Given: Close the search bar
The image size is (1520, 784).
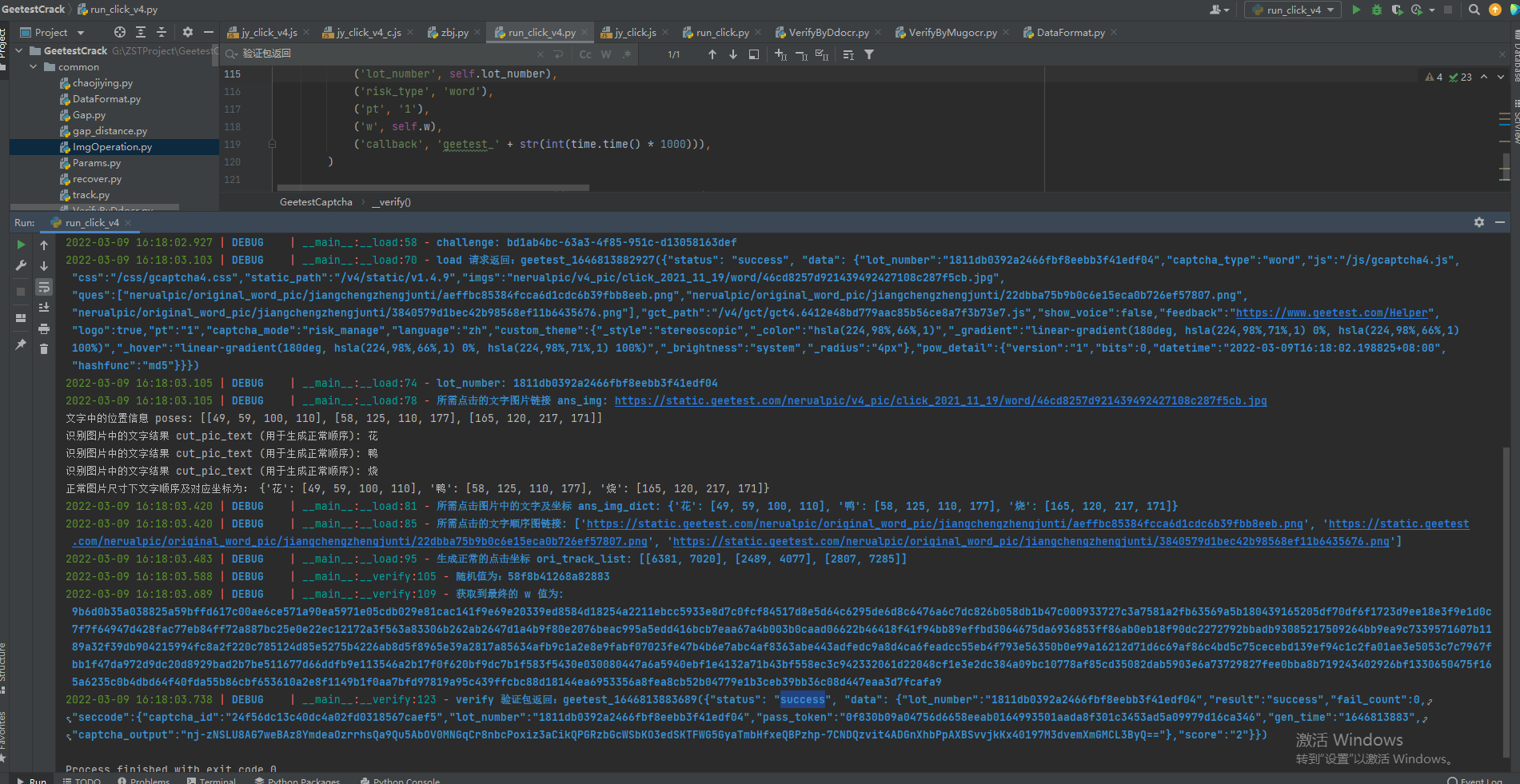Looking at the screenshot, I should 1502,54.
